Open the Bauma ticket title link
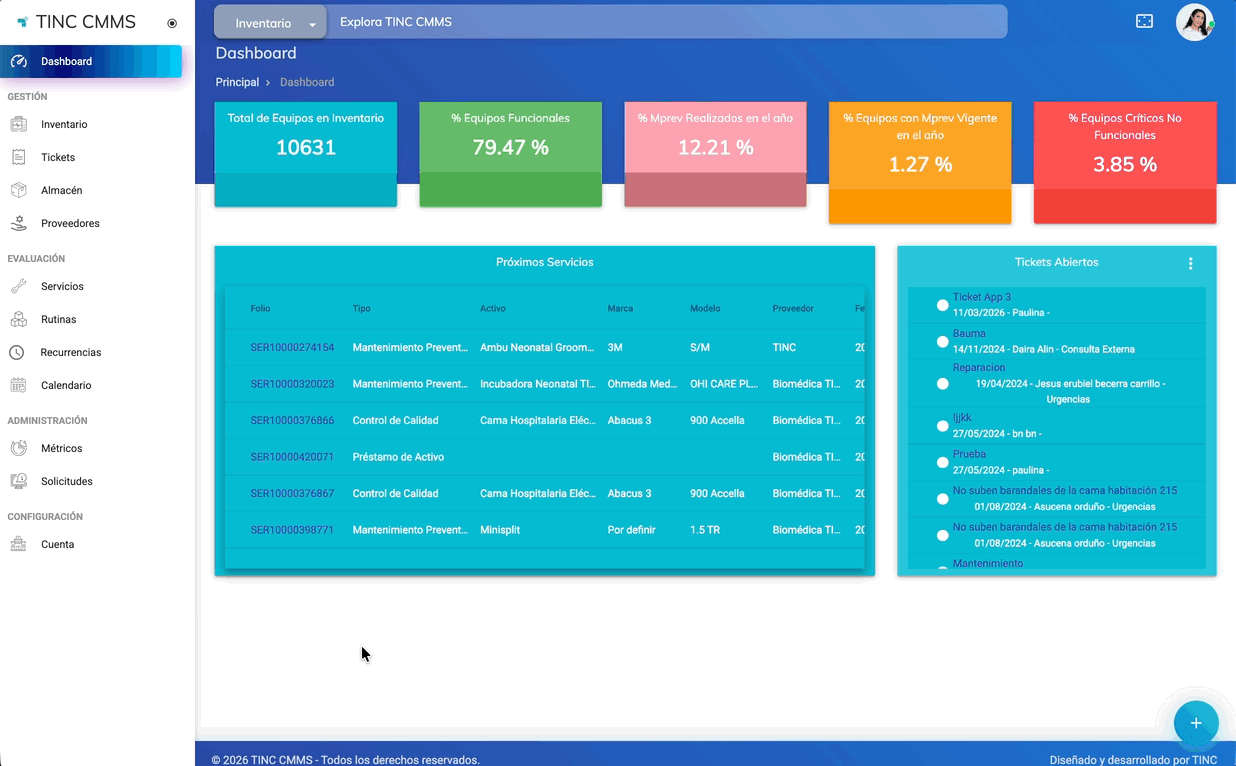The width and height of the screenshot is (1236, 766). coord(969,333)
